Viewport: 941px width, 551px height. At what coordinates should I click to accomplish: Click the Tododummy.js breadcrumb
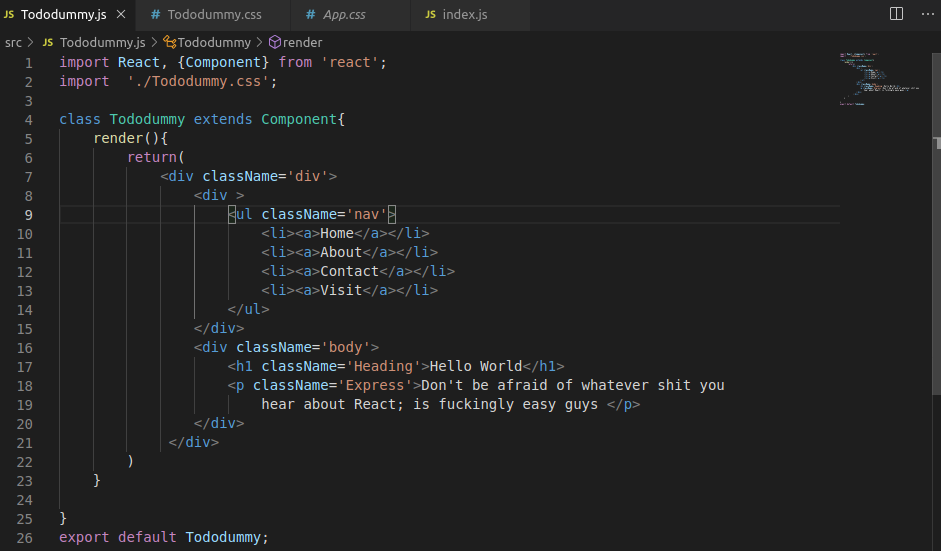click(x=102, y=43)
